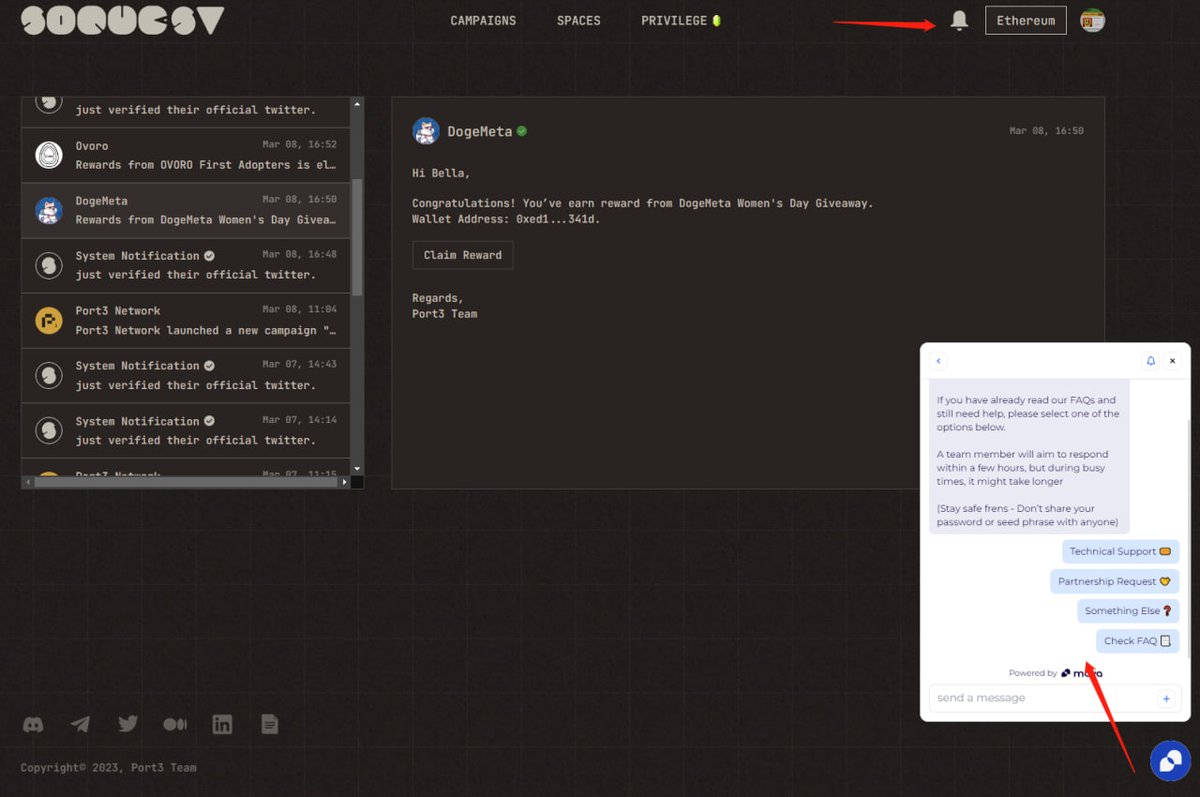1200x797 pixels.
Task: Click the 'Congratulations! You've earn reward' sentence
Action: point(643,203)
